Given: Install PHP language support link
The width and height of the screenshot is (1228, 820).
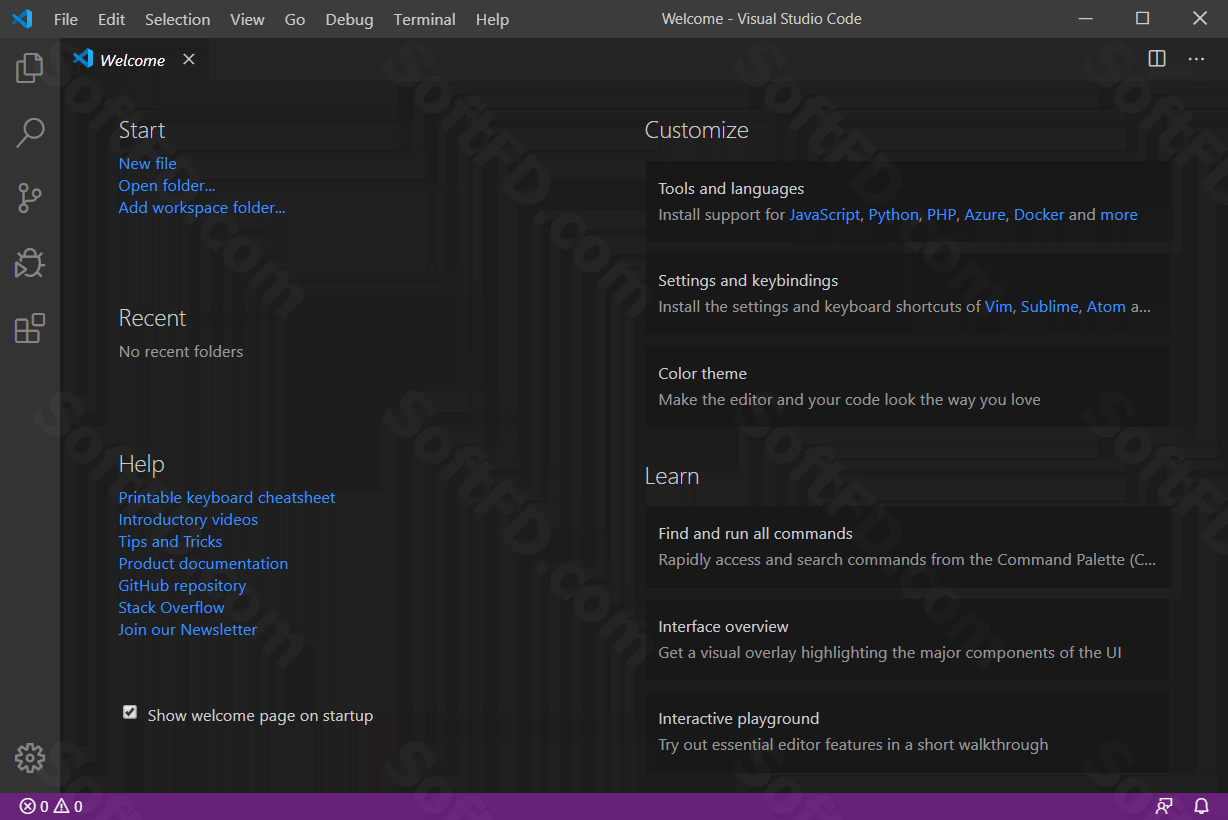Looking at the screenshot, I should click(x=941, y=215).
